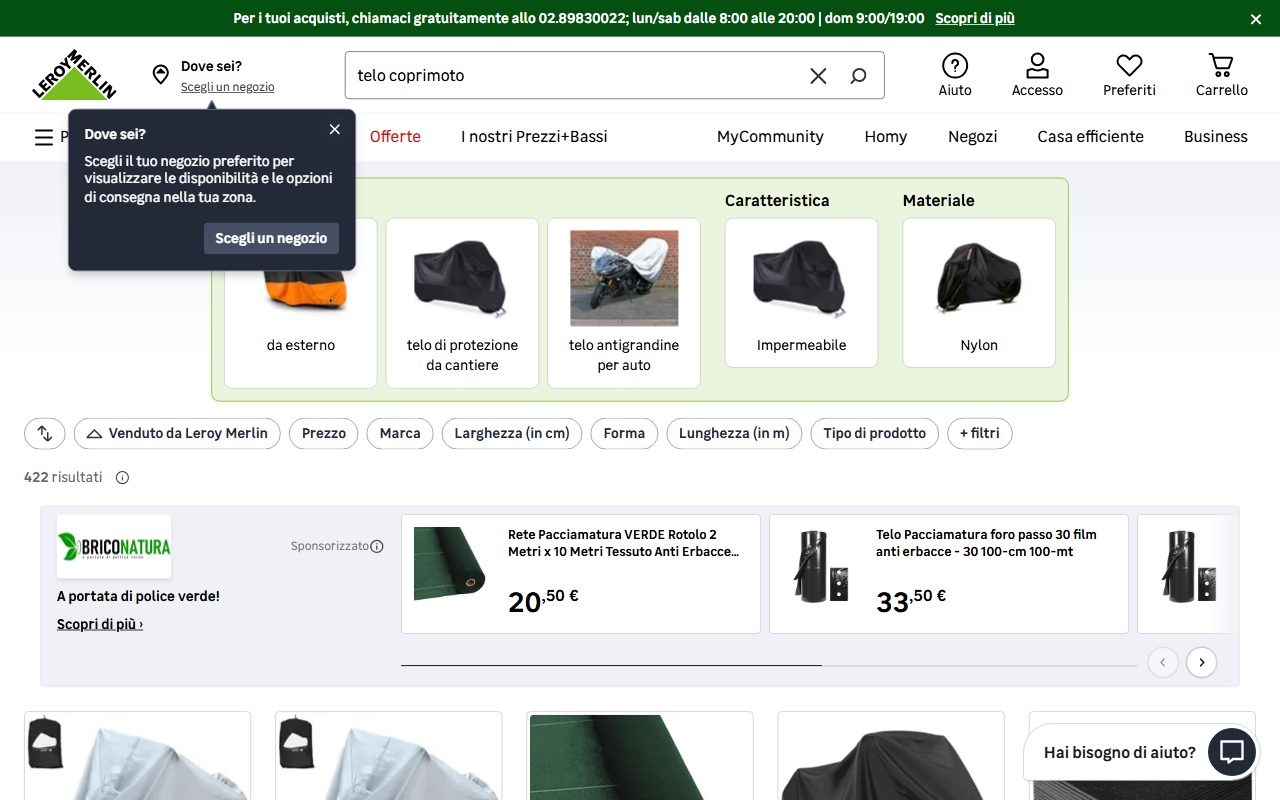Image resolution: width=1280 pixels, height=800 pixels.
Task: Click the Scegli un negozio header link
Action: coord(228,87)
